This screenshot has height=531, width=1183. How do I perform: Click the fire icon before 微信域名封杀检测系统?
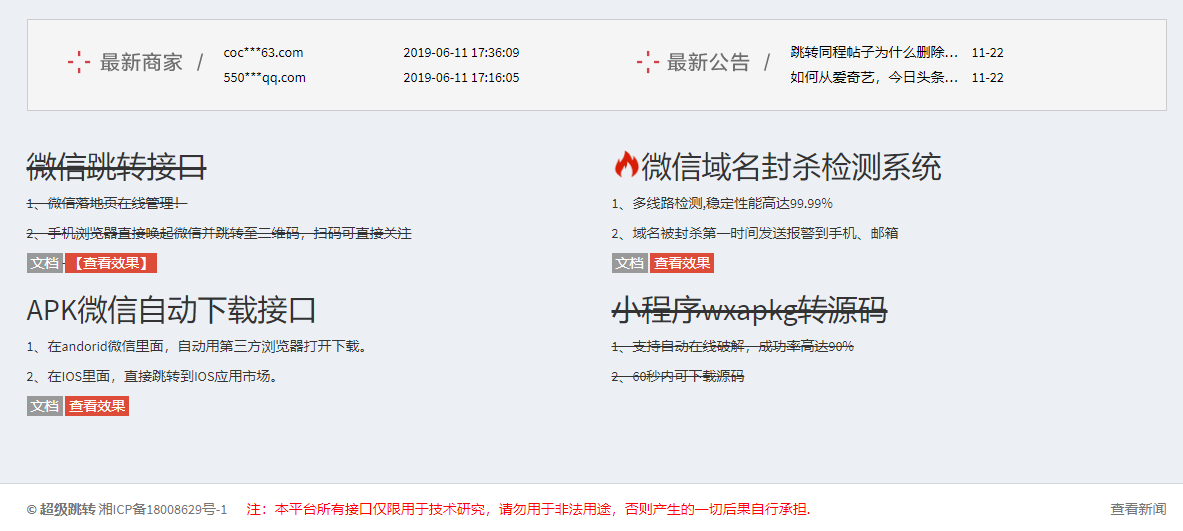626,165
